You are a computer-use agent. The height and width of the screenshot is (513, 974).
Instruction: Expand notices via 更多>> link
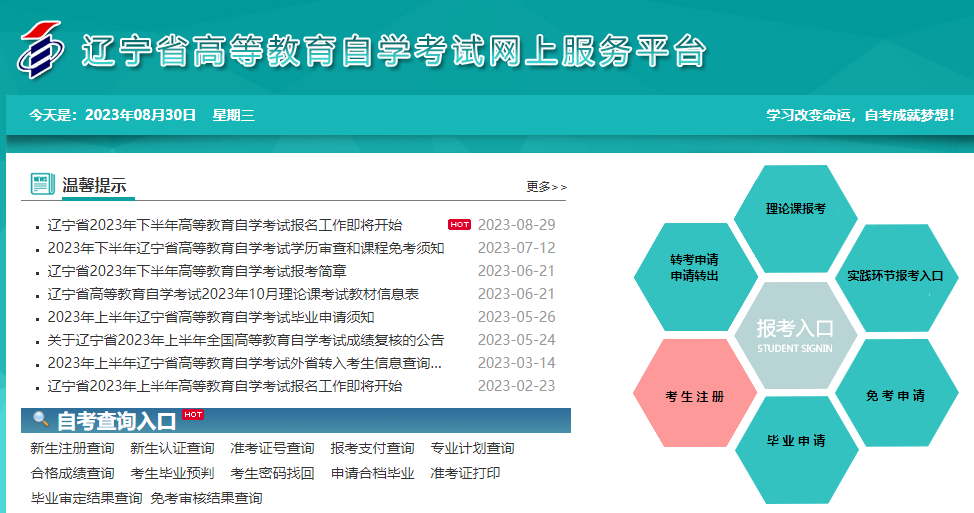[546, 186]
